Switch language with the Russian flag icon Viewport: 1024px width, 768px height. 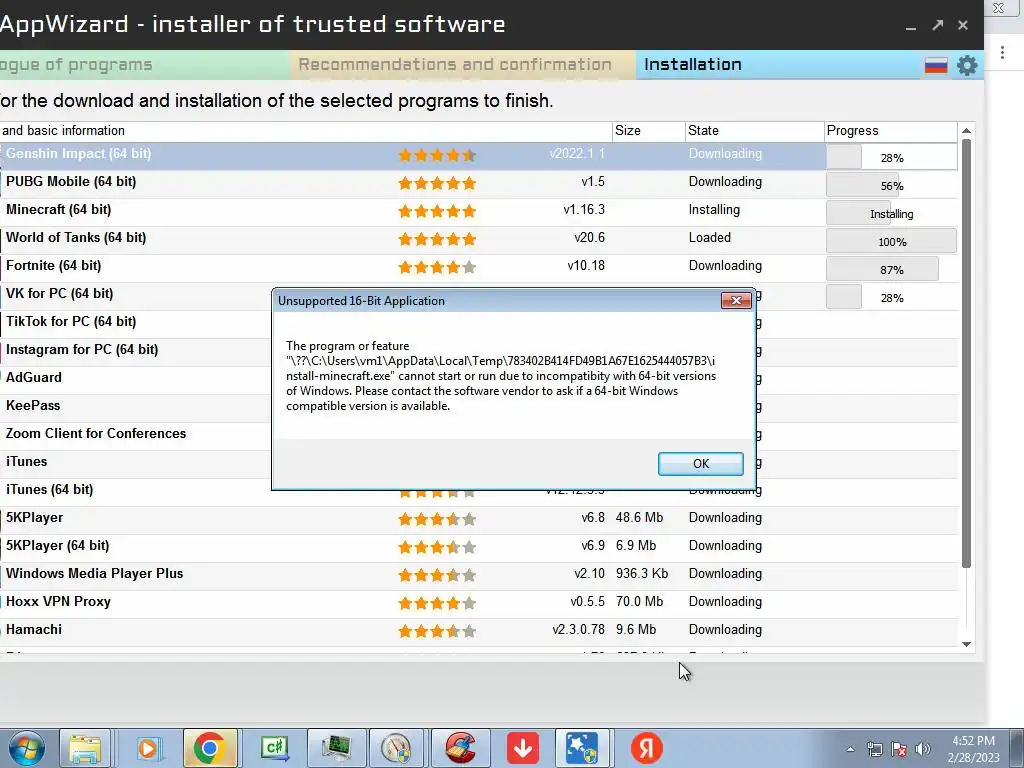936,65
